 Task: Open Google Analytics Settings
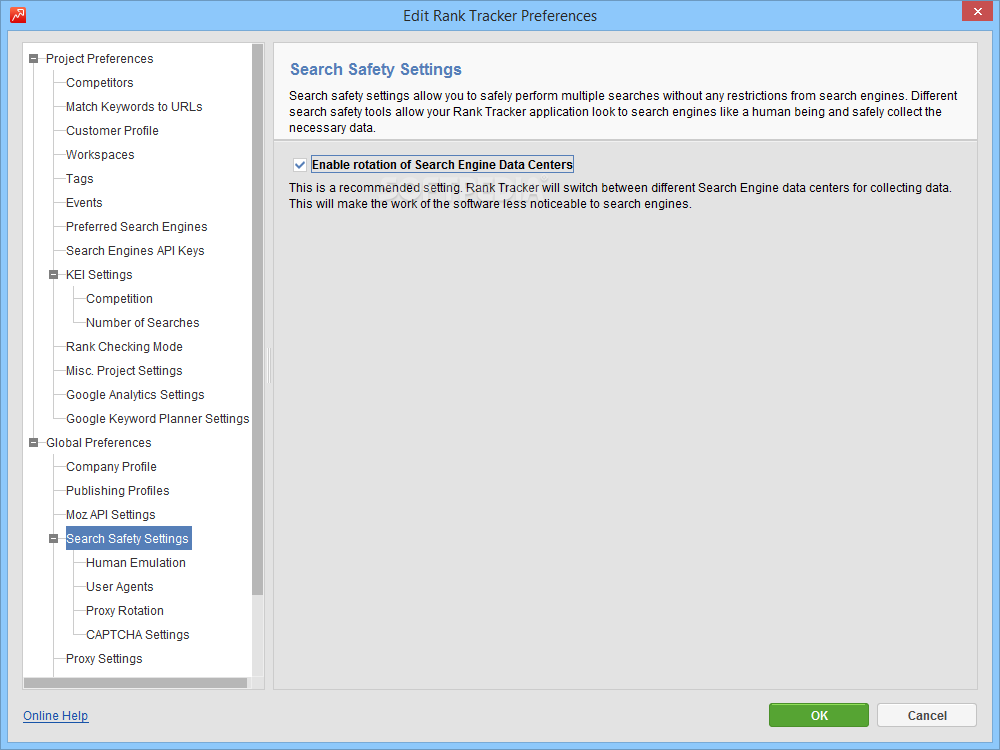tap(135, 395)
